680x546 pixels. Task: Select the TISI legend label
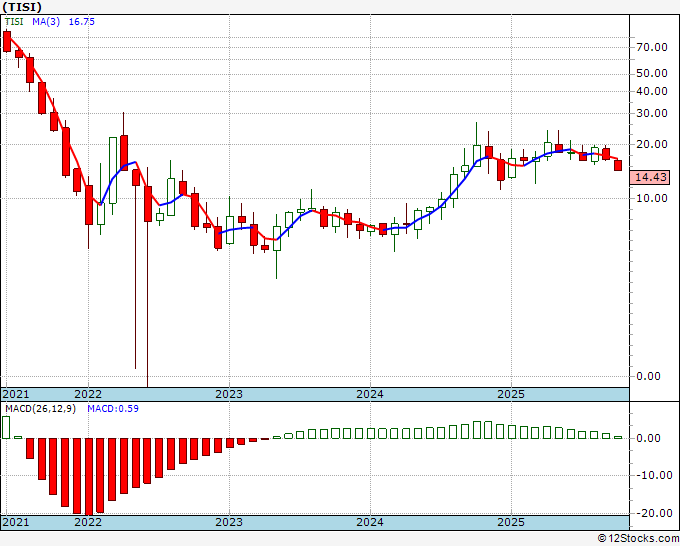click(x=14, y=22)
